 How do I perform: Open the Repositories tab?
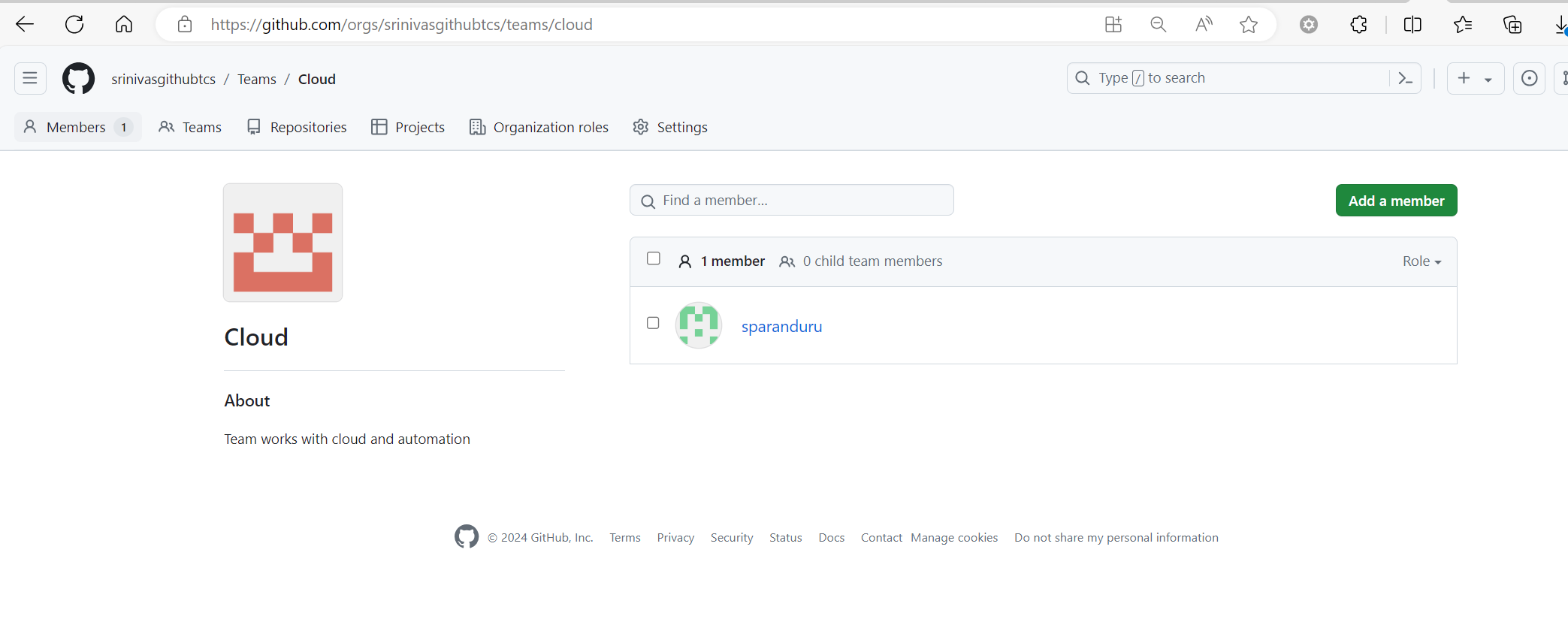click(297, 127)
